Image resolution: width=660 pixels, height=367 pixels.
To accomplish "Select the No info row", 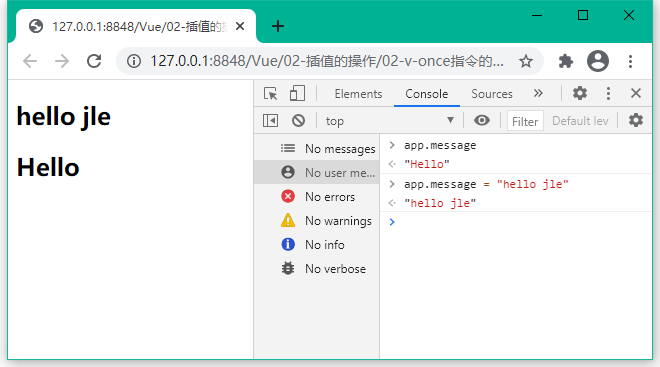I will 317,245.
